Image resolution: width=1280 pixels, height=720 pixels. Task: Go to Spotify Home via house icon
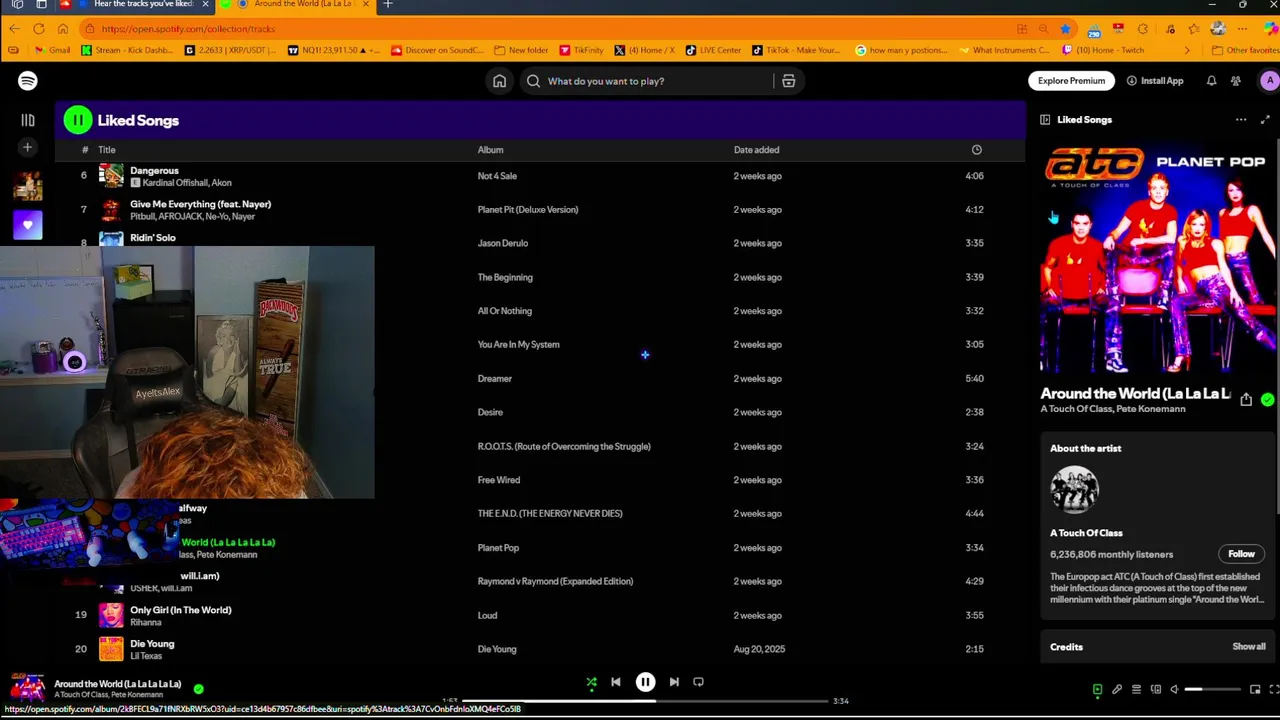[499, 81]
